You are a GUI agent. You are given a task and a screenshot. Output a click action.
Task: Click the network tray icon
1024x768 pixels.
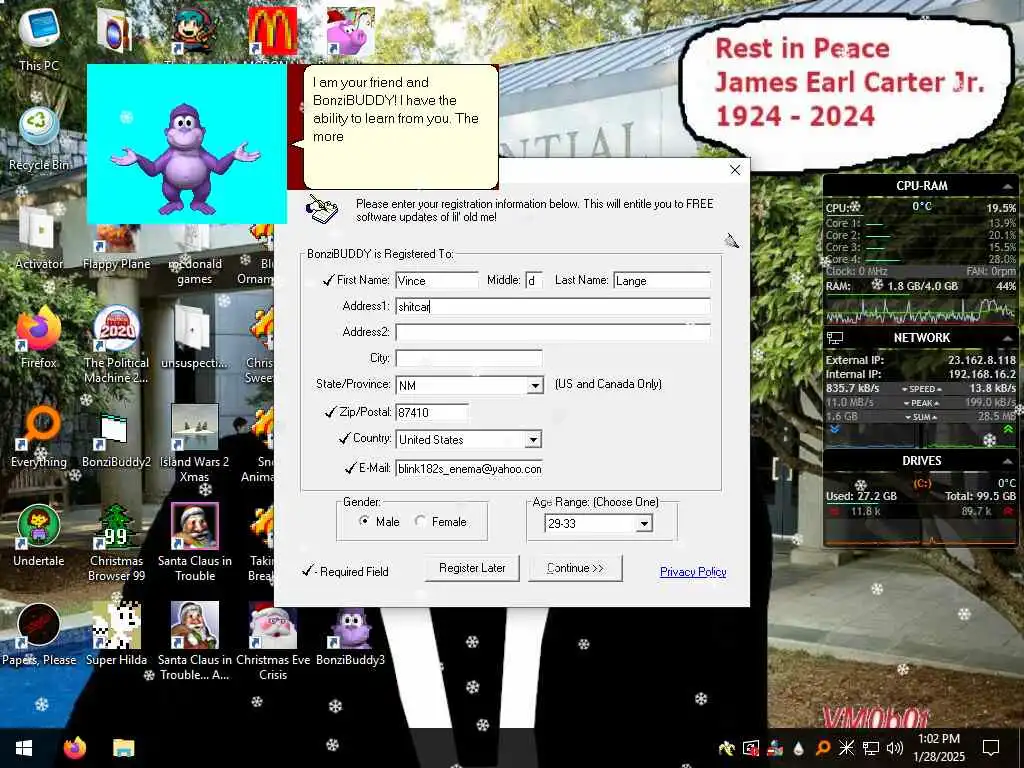(x=871, y=748)
